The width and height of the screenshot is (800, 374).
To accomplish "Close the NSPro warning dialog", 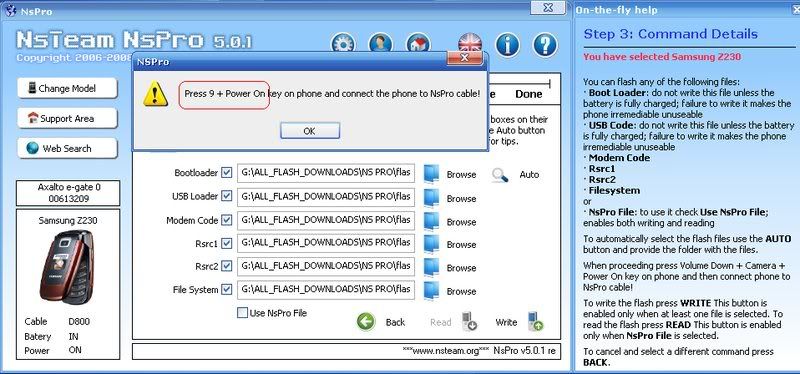I will pyautogui.click(x=464, y=58).
